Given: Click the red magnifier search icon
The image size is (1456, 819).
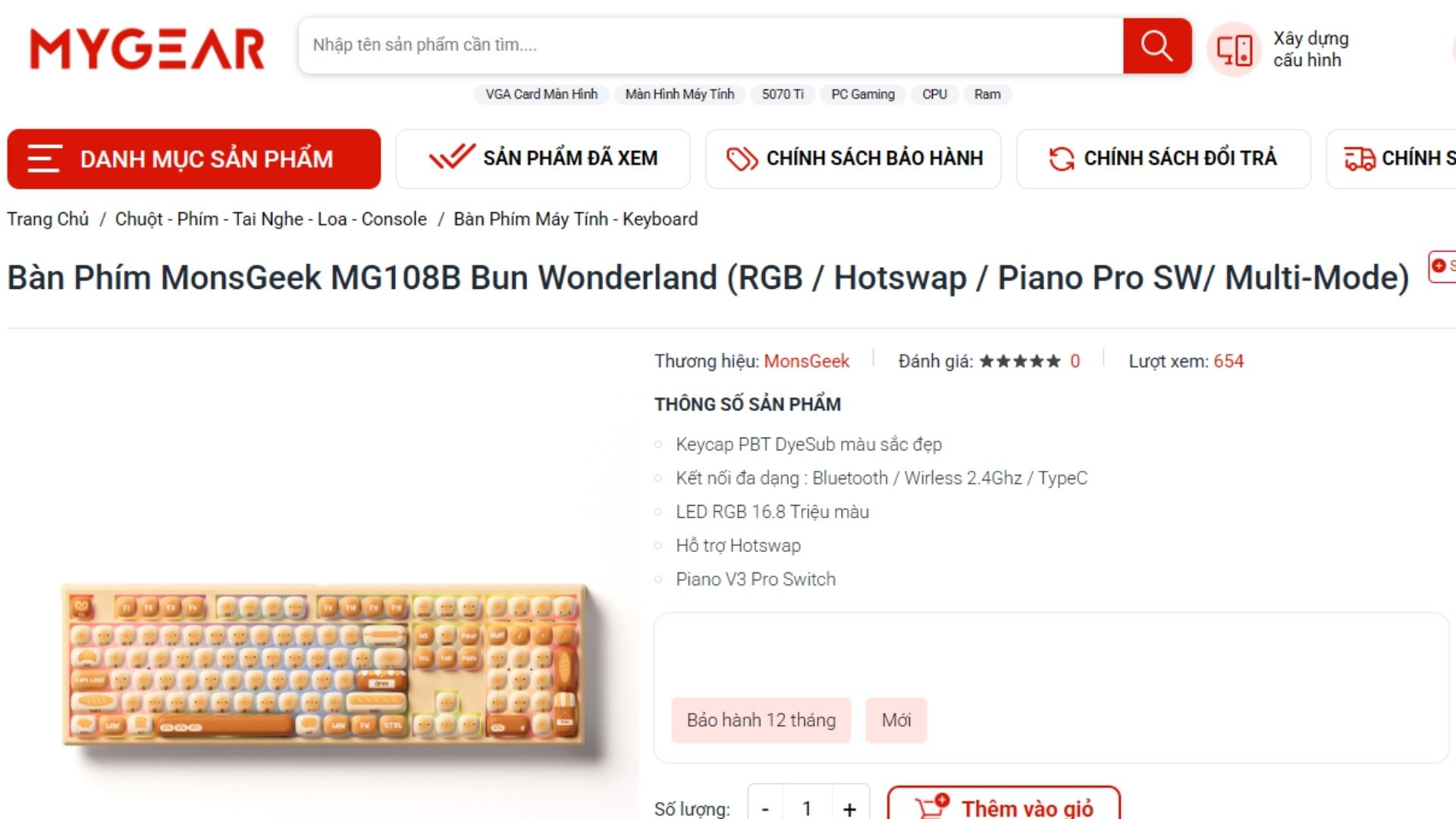Looking at the screenshot, I should pos(1156,45).
